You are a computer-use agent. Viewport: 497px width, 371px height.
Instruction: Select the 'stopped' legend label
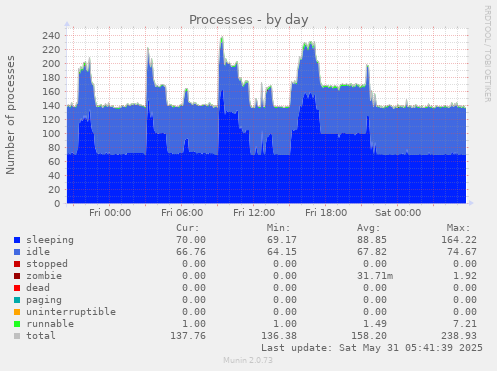pos(47,264)
